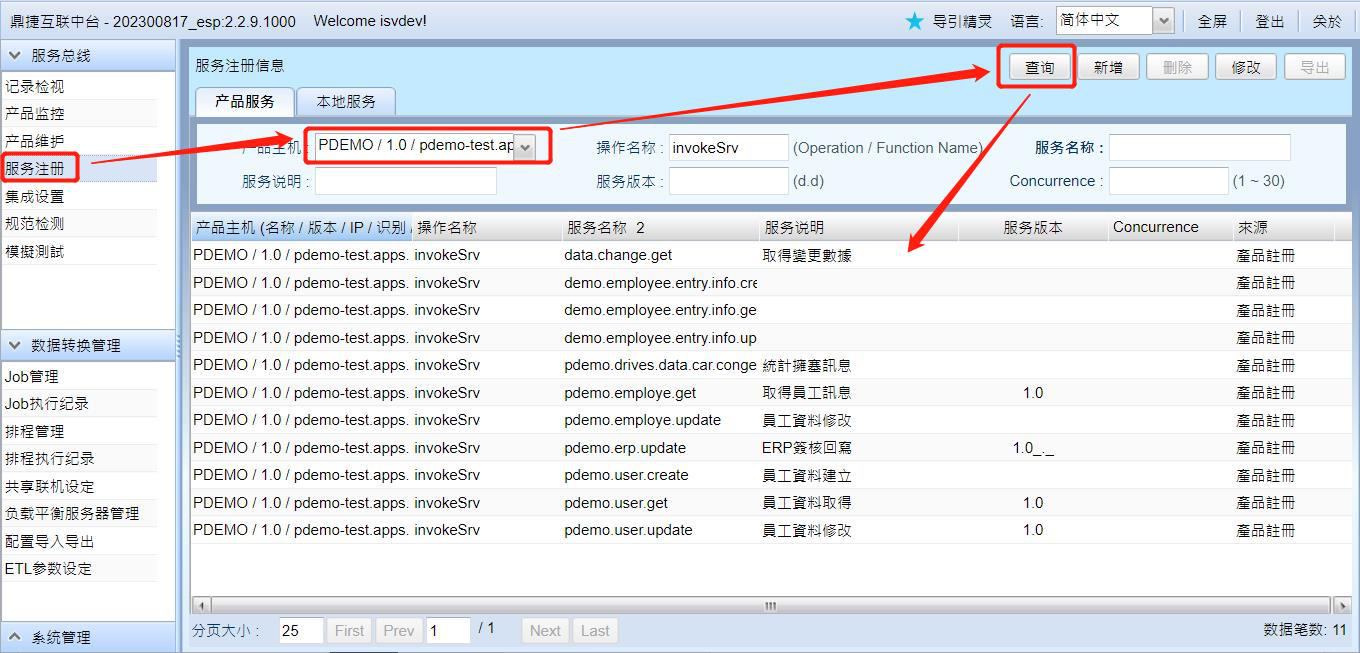Expand the 系统管理 section
Viewport: 1360px width, 653px height.
pos(15,637)
